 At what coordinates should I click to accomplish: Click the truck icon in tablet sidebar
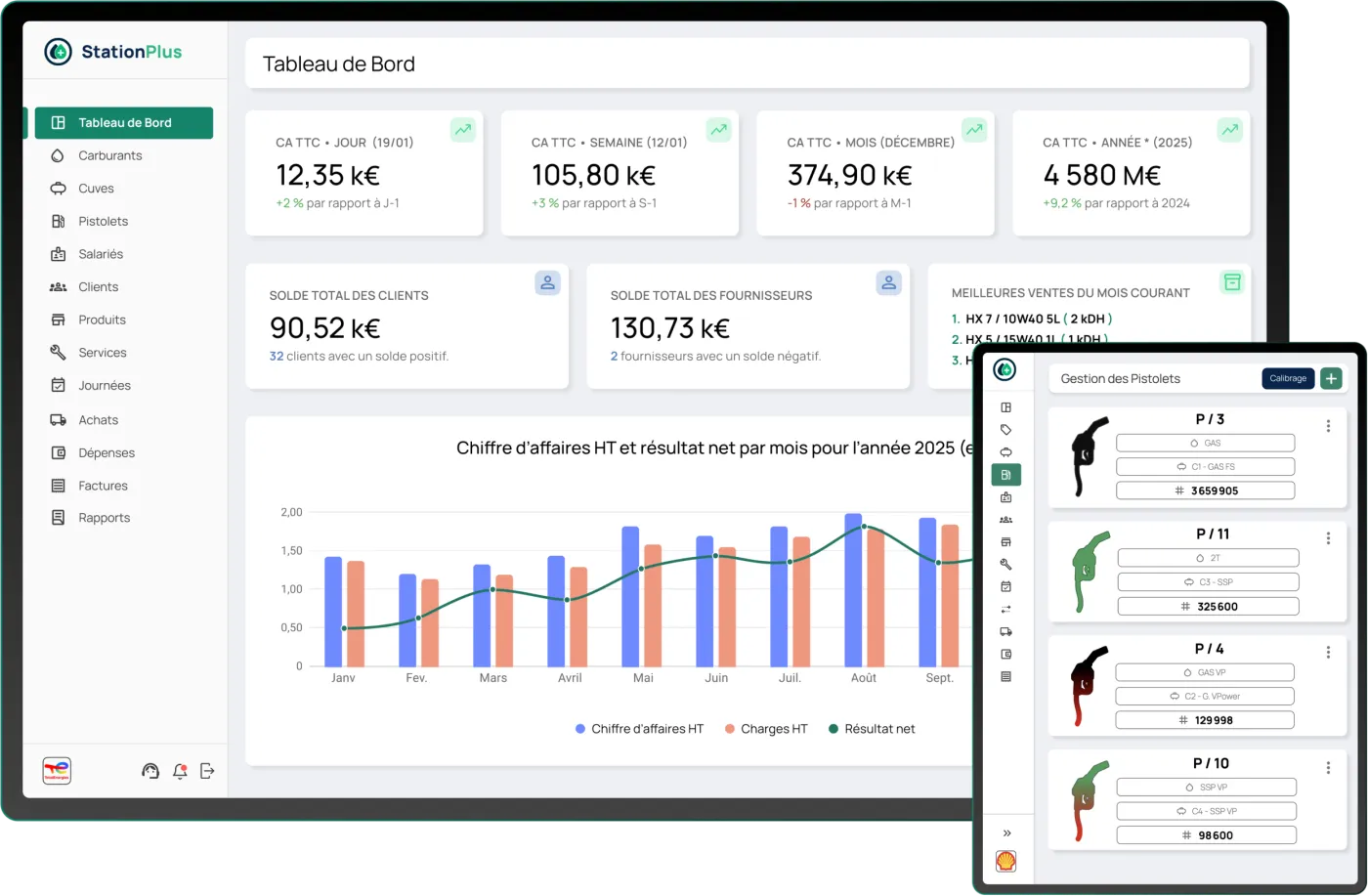click(x=1005, y=631)
